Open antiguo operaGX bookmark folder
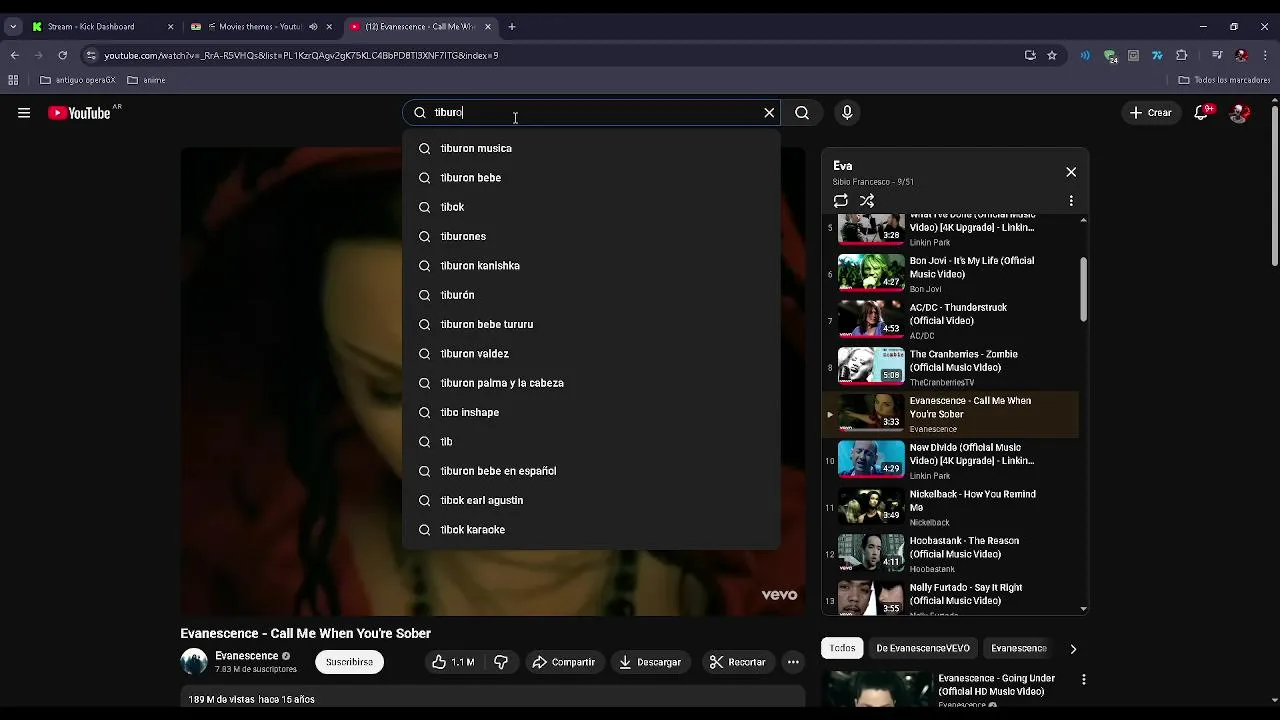 click(78, 80)
